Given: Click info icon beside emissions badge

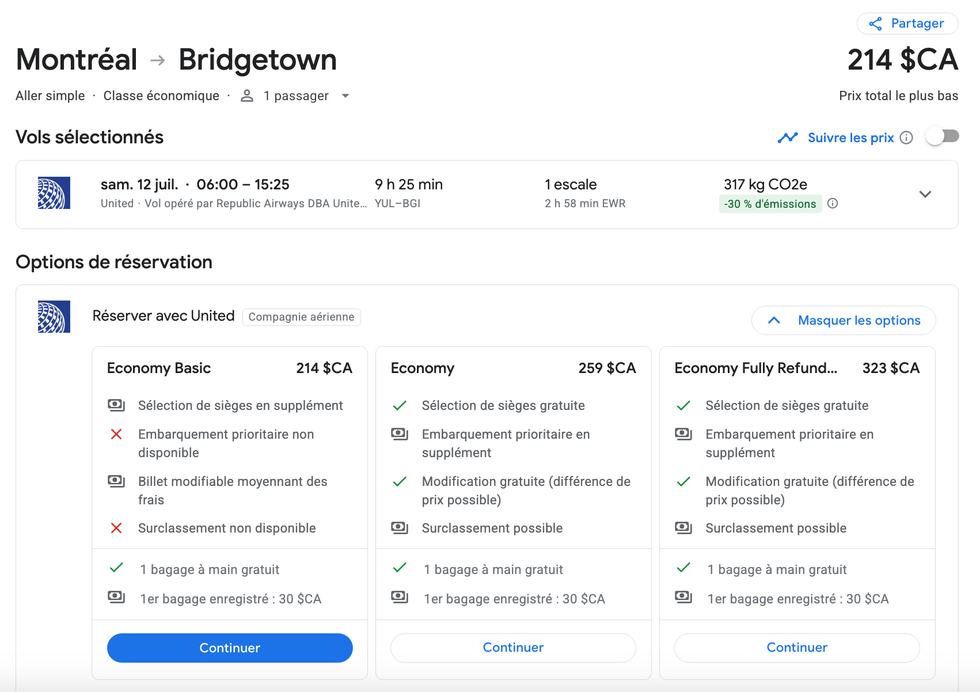Looking at the screenshot, I should [x=832, y=204].
